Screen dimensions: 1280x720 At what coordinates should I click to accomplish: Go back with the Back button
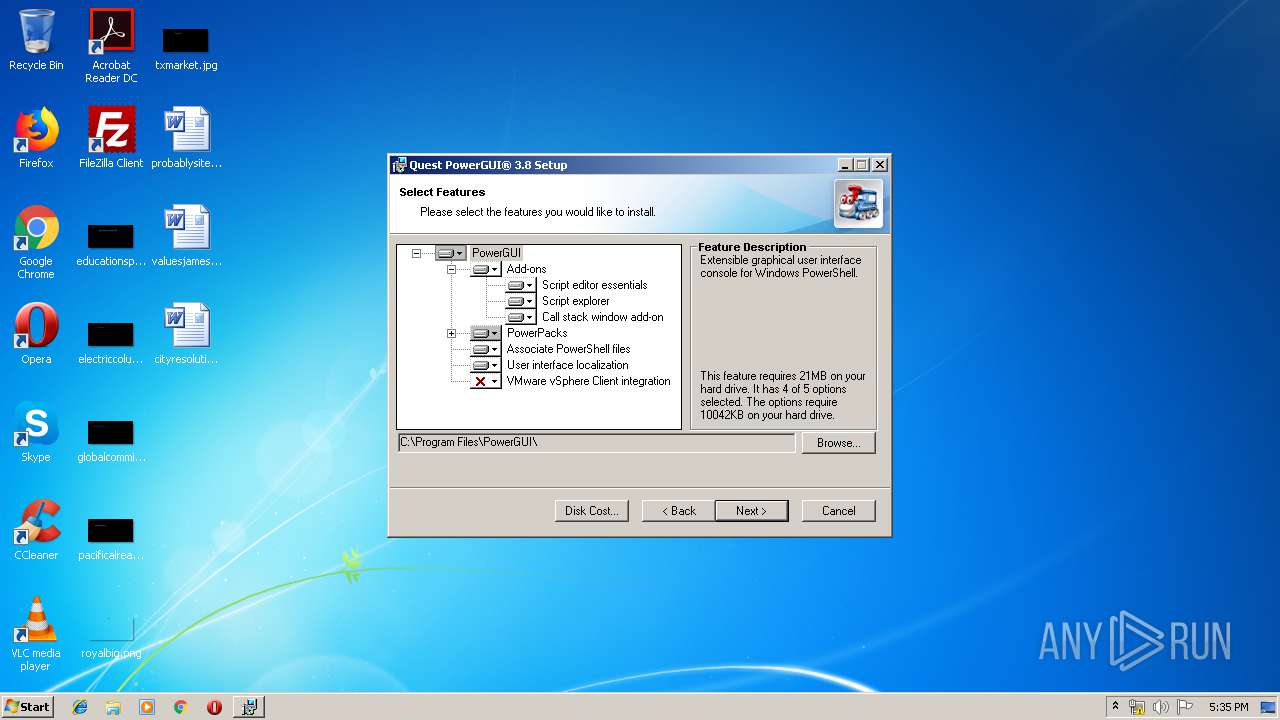(x=678, y=511)
